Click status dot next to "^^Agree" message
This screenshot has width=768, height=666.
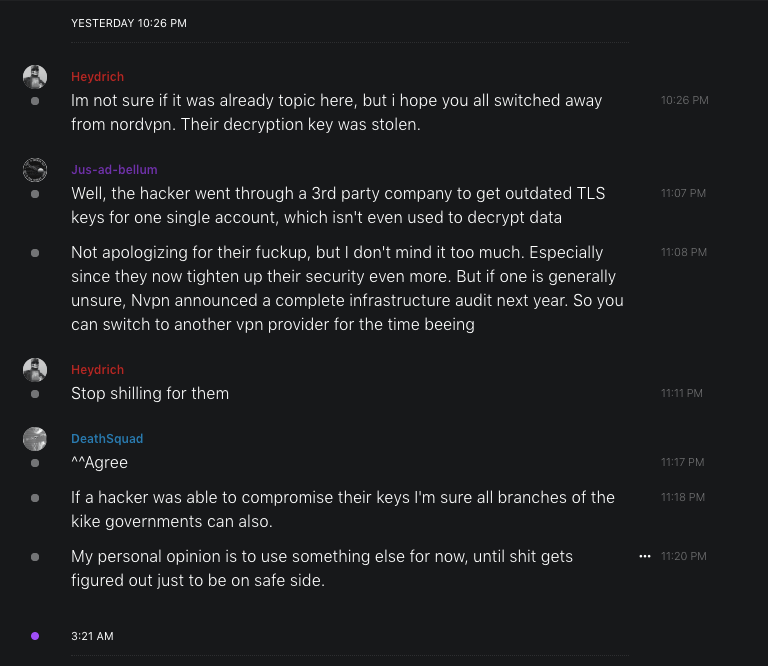35,463
